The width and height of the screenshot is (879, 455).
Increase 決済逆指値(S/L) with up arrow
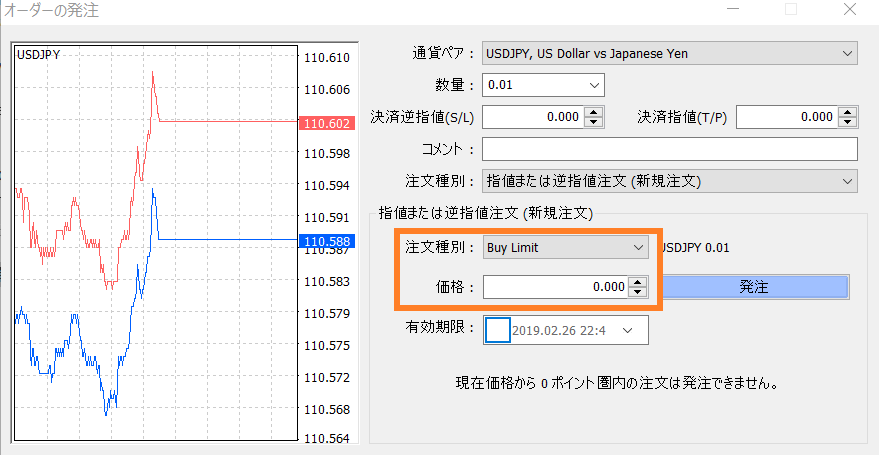[594, 111]
